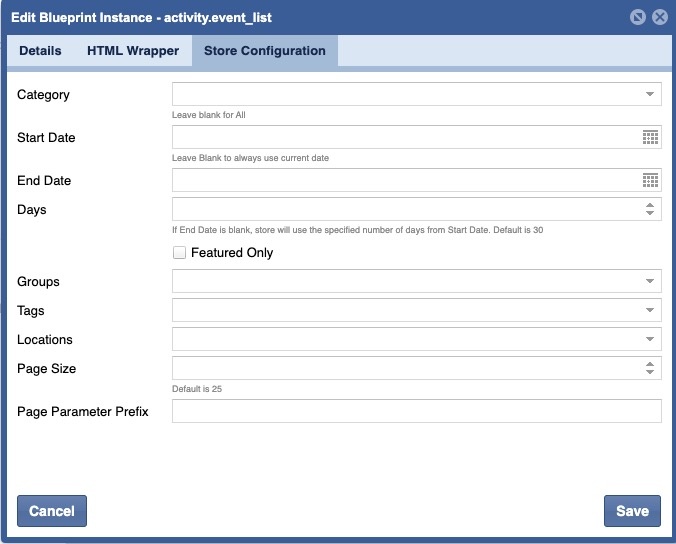Image resolution: width=676 pixels, height=544 pixels.
Task: Increase Page Size with up arrow
Action: (x=650, y=364)
